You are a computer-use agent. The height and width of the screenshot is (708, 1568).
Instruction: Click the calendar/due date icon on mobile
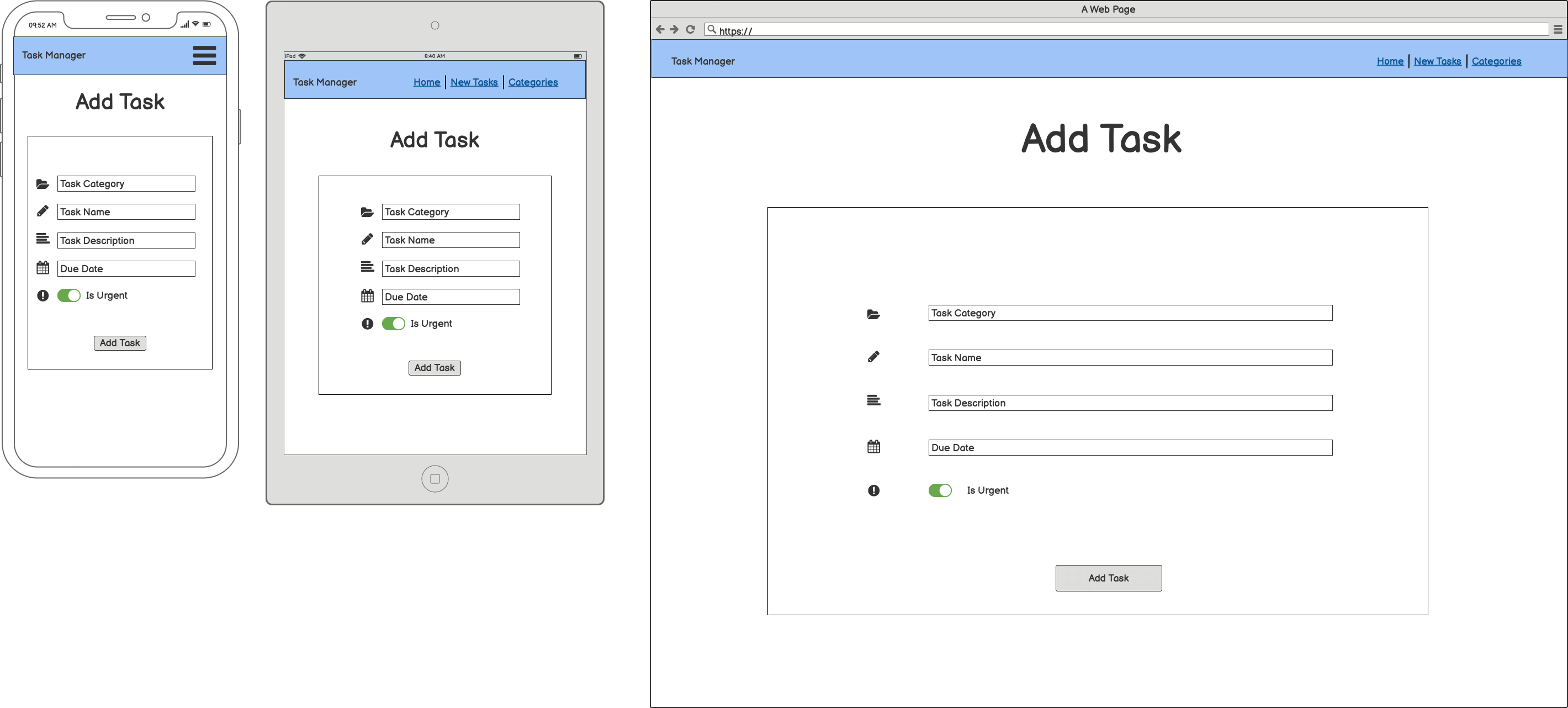click(x=44, y=267)
